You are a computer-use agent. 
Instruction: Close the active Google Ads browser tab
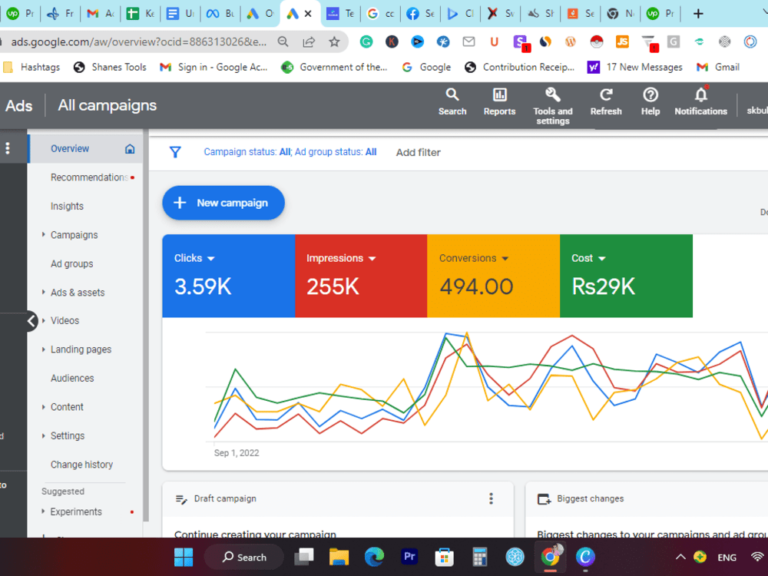pos(308,14)
